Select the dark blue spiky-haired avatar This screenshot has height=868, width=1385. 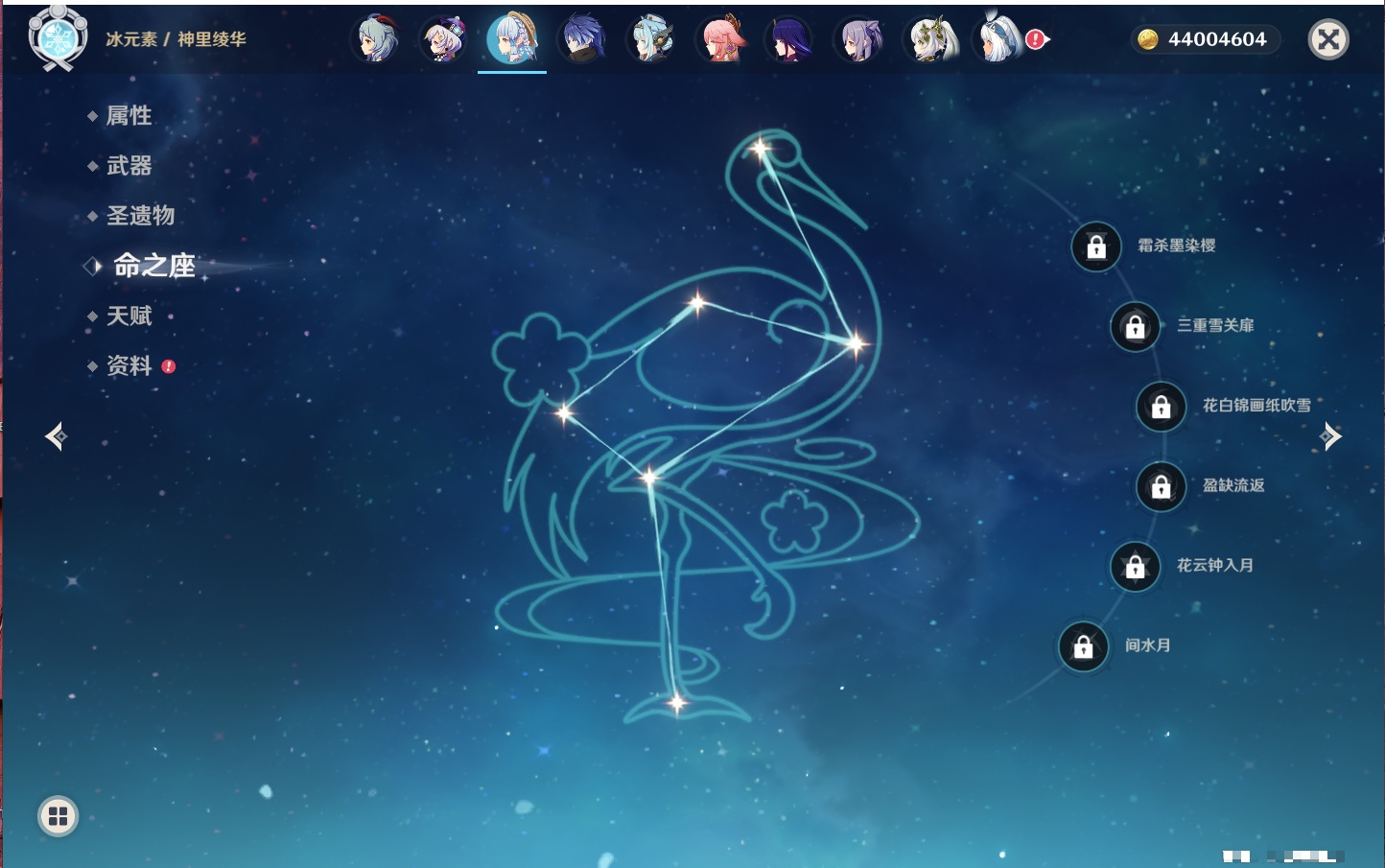582,39
